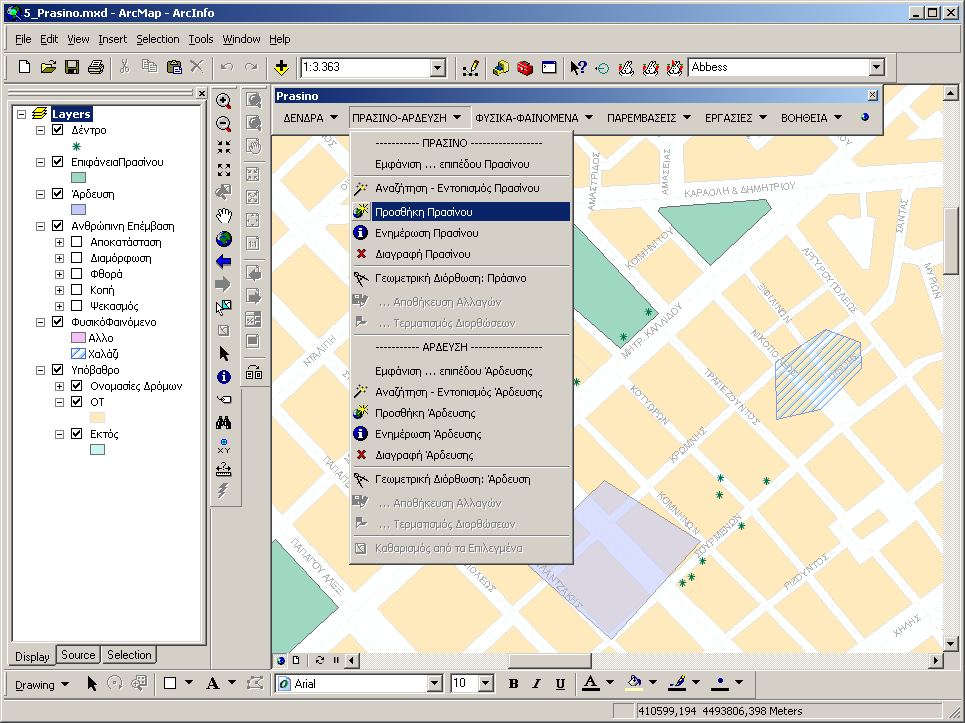Open the ΔΕΝΔΡΑ menu

(310, 118)
